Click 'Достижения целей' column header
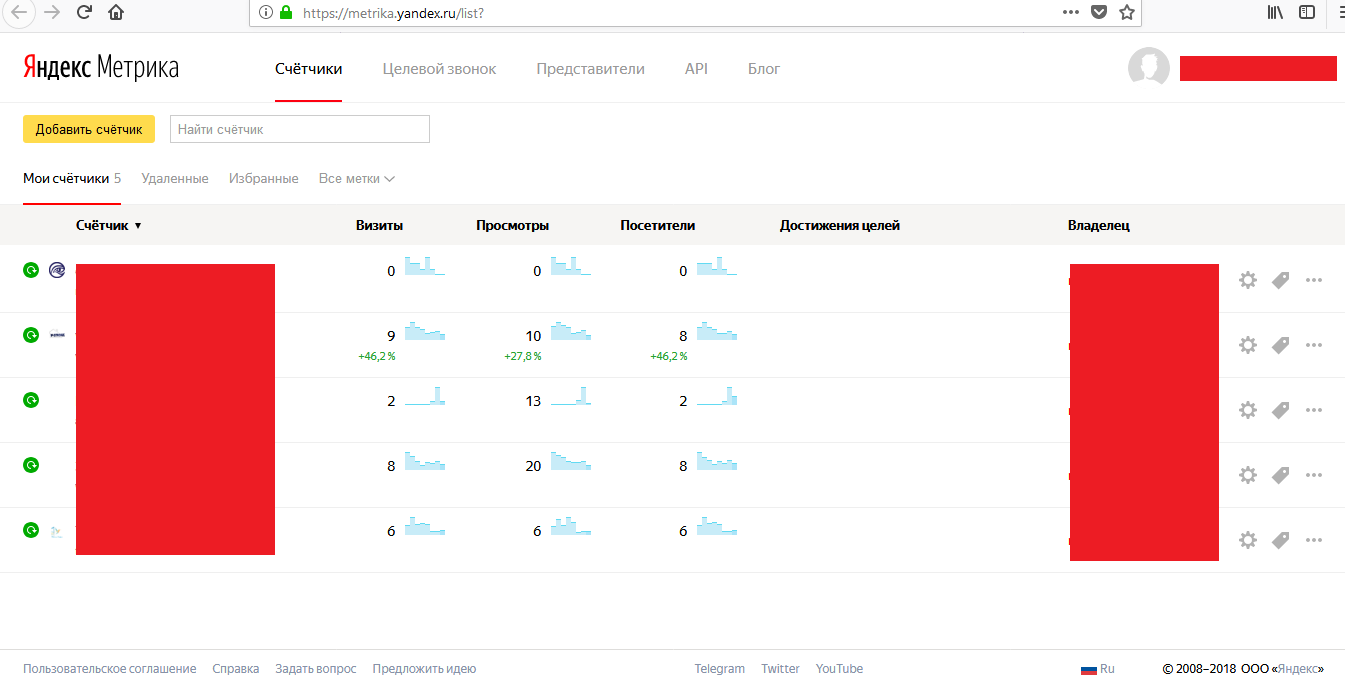Viewport: 1345px width, 675px height. click(x=840, y=225)
